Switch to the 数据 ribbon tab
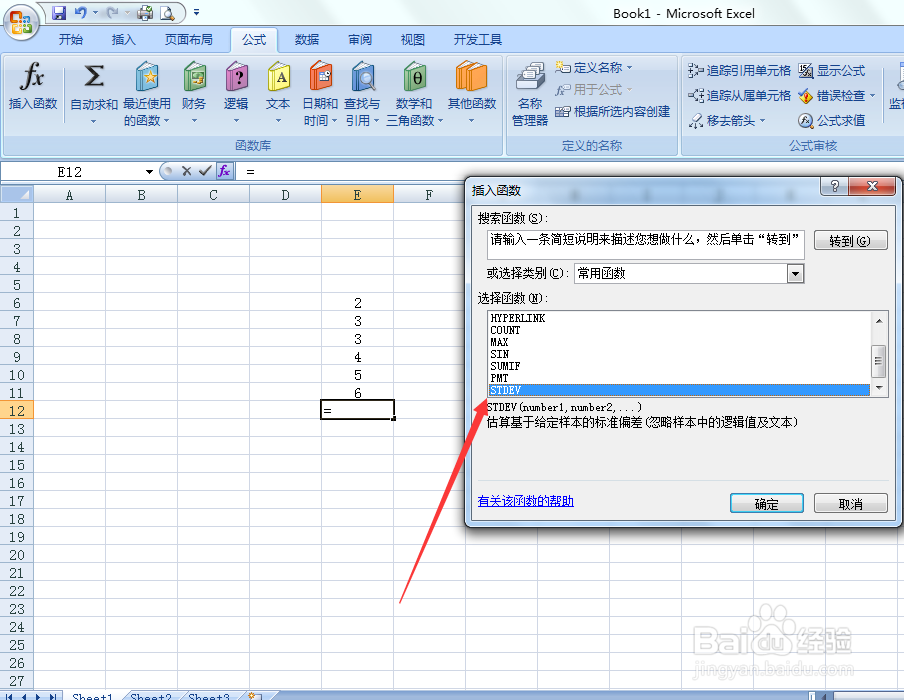 coord(306,40)
